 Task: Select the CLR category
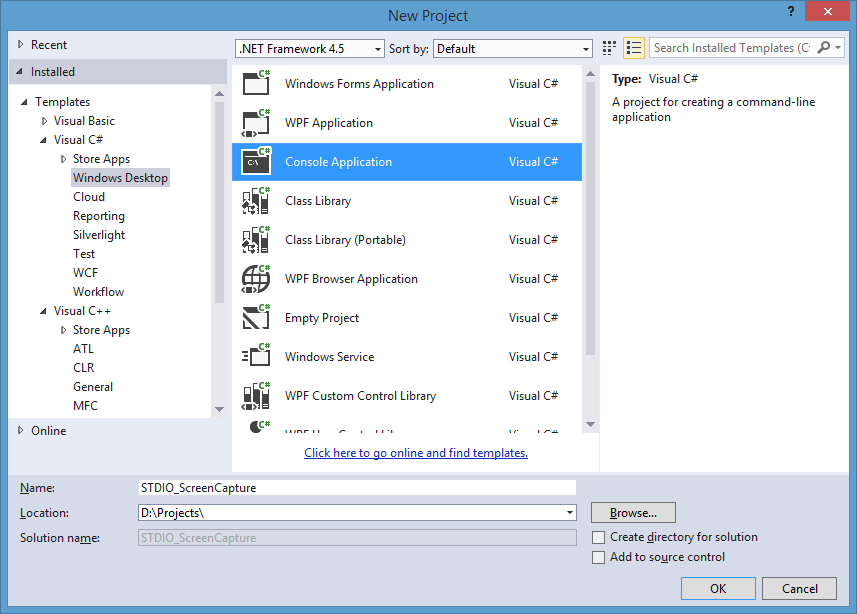[84, 368]
